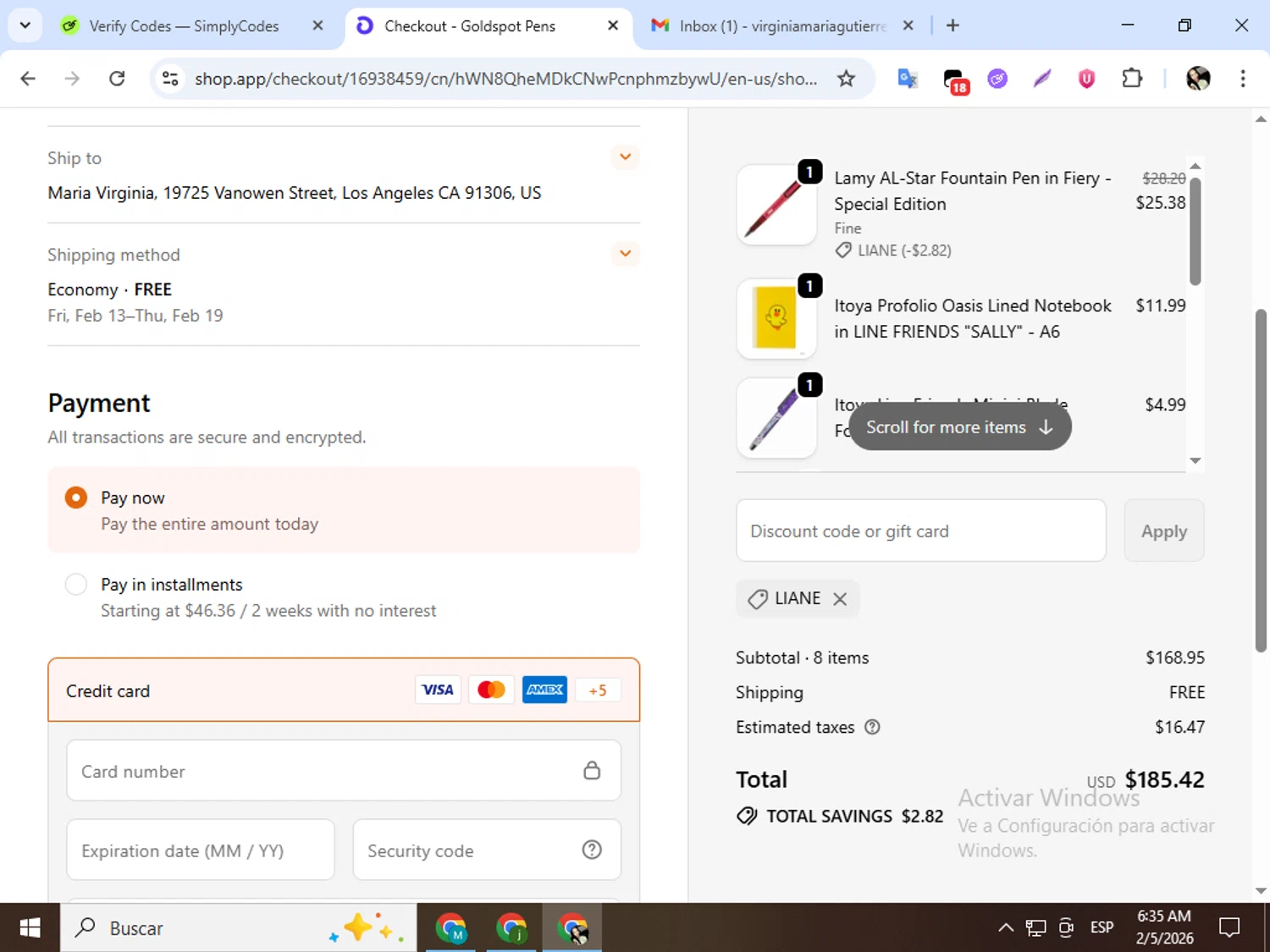Apply the discount code
Screen dimensions: 1270x952
[1164, 531]
